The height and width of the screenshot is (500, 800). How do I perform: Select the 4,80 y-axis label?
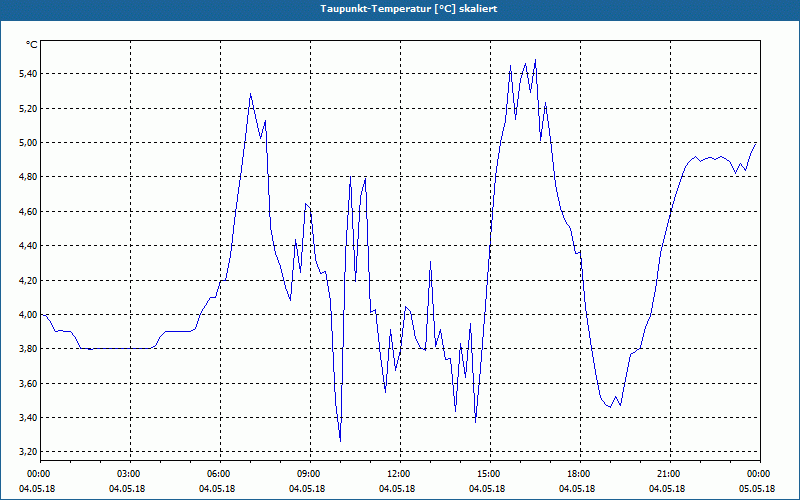tap(28, 177)
